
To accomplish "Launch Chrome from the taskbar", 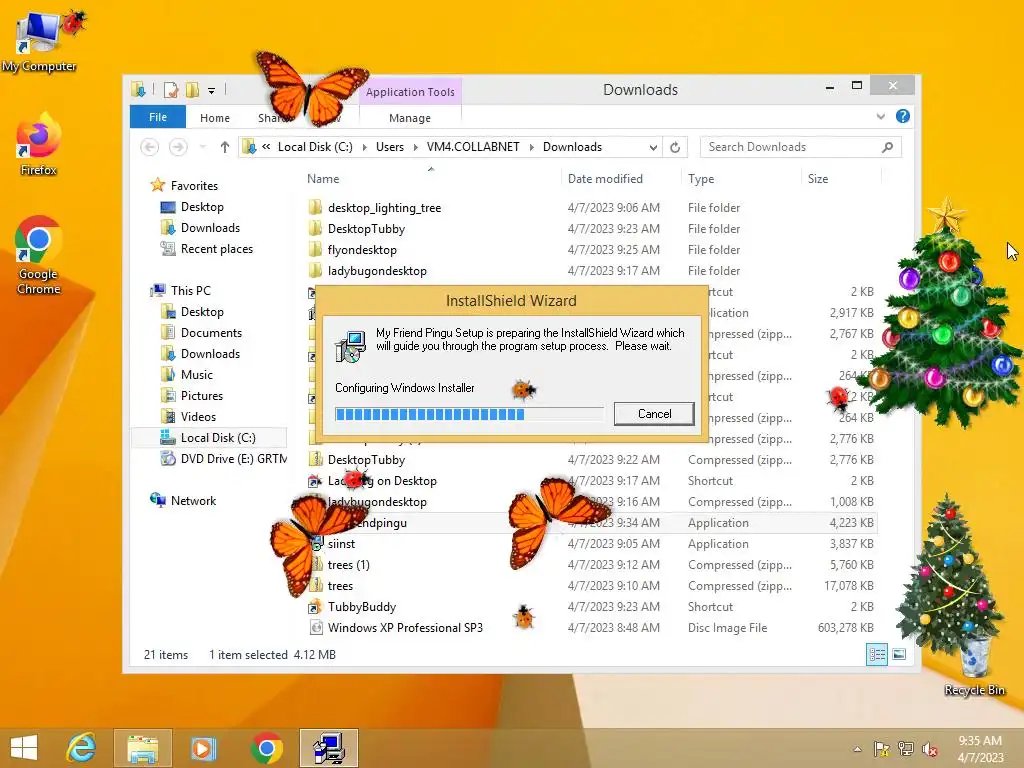I will click(266, 748).
